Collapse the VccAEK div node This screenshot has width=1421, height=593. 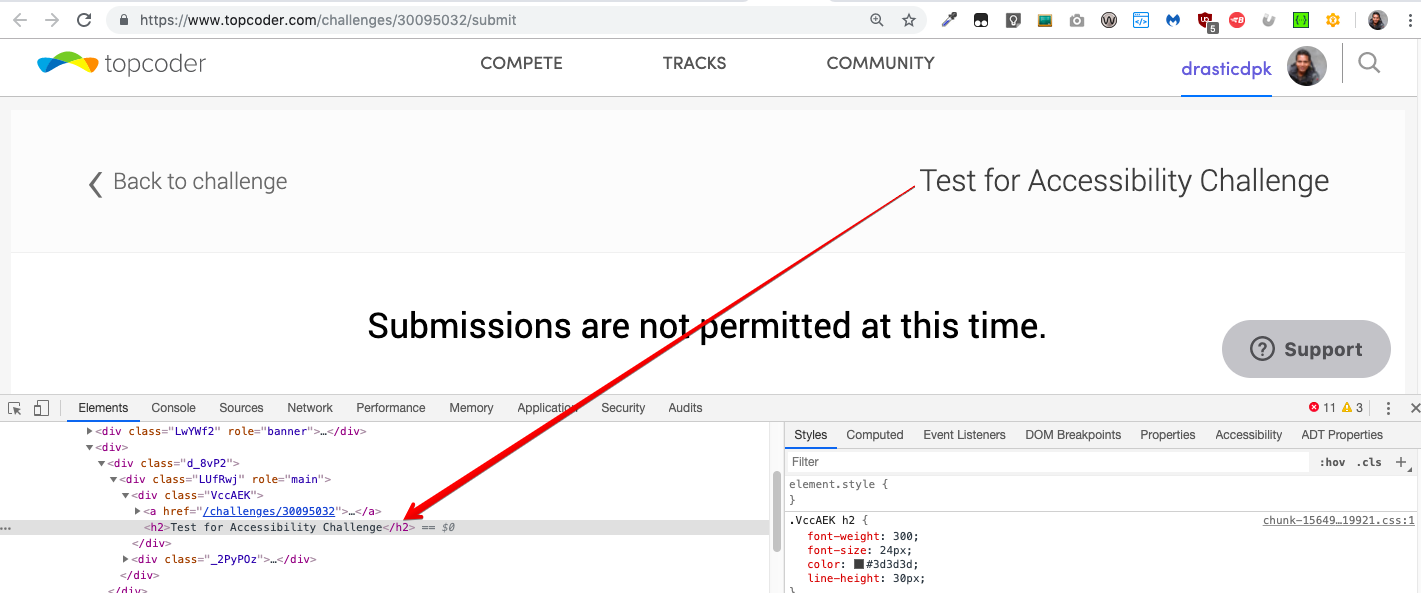coord(125,495)
